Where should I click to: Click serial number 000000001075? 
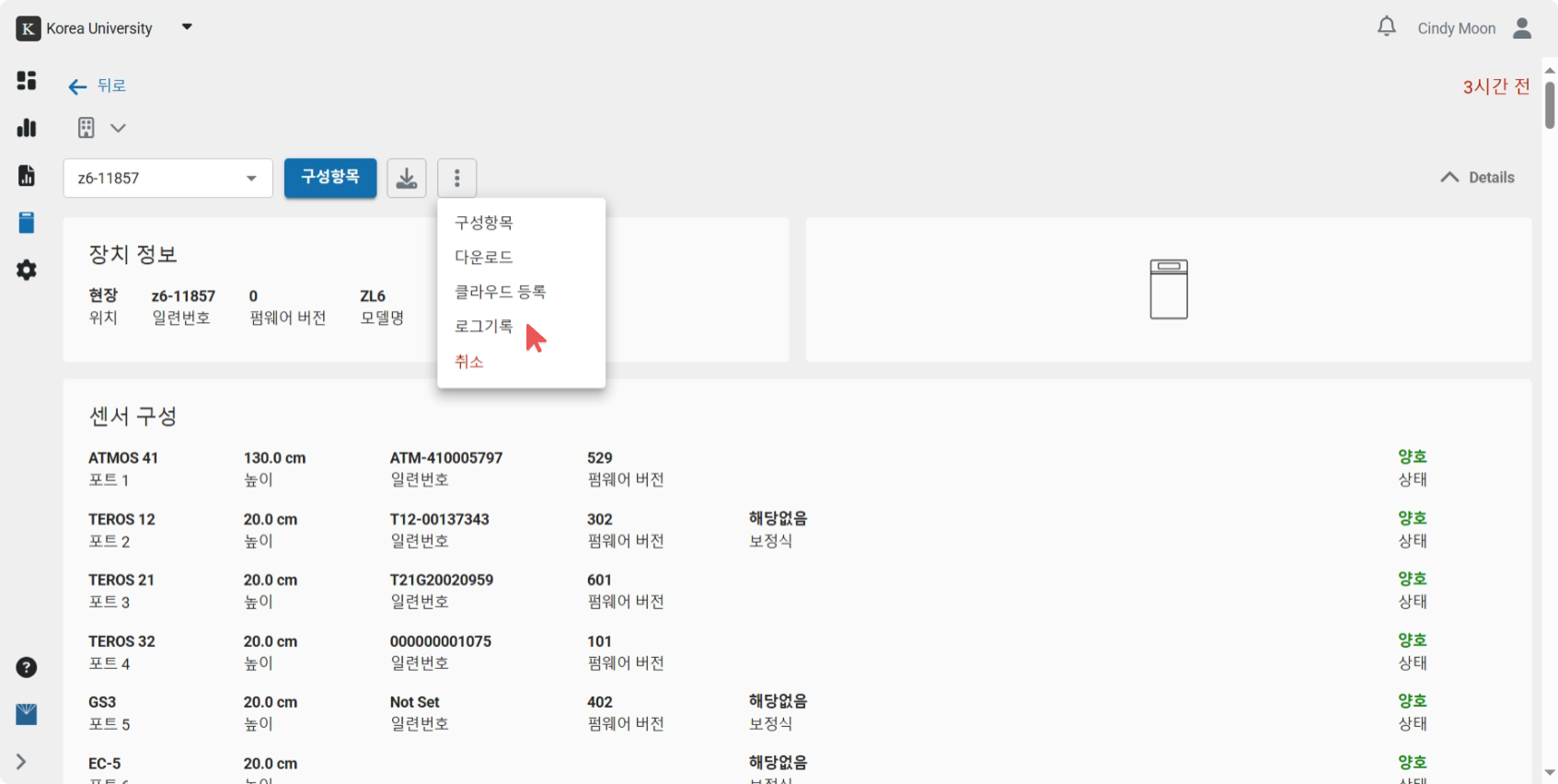coord(441,641)
